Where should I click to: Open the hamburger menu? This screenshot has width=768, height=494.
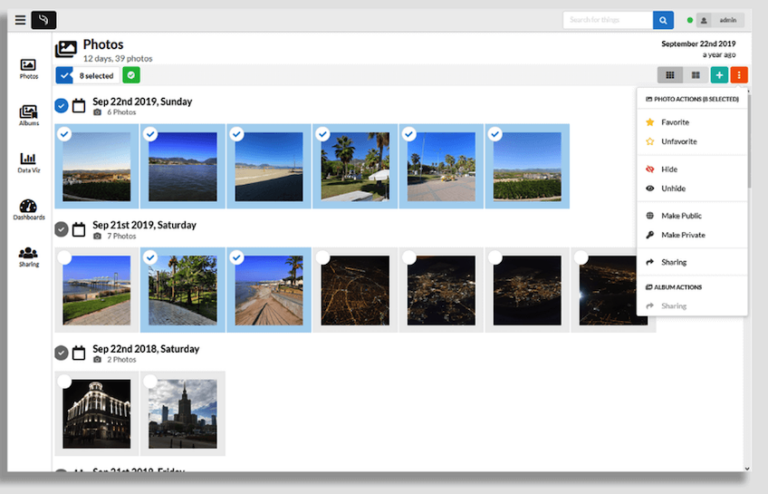(20, 20)
